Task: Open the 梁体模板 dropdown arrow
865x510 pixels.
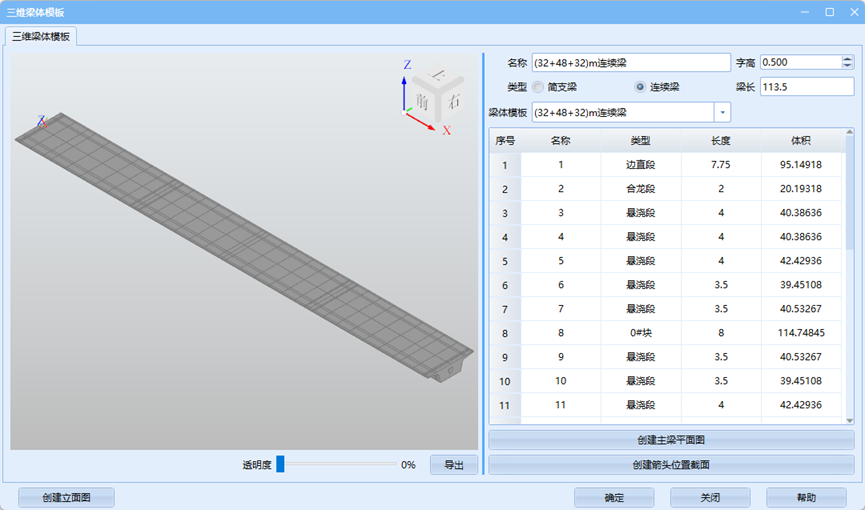Action: pyautogui.click(x=722, y=112)
